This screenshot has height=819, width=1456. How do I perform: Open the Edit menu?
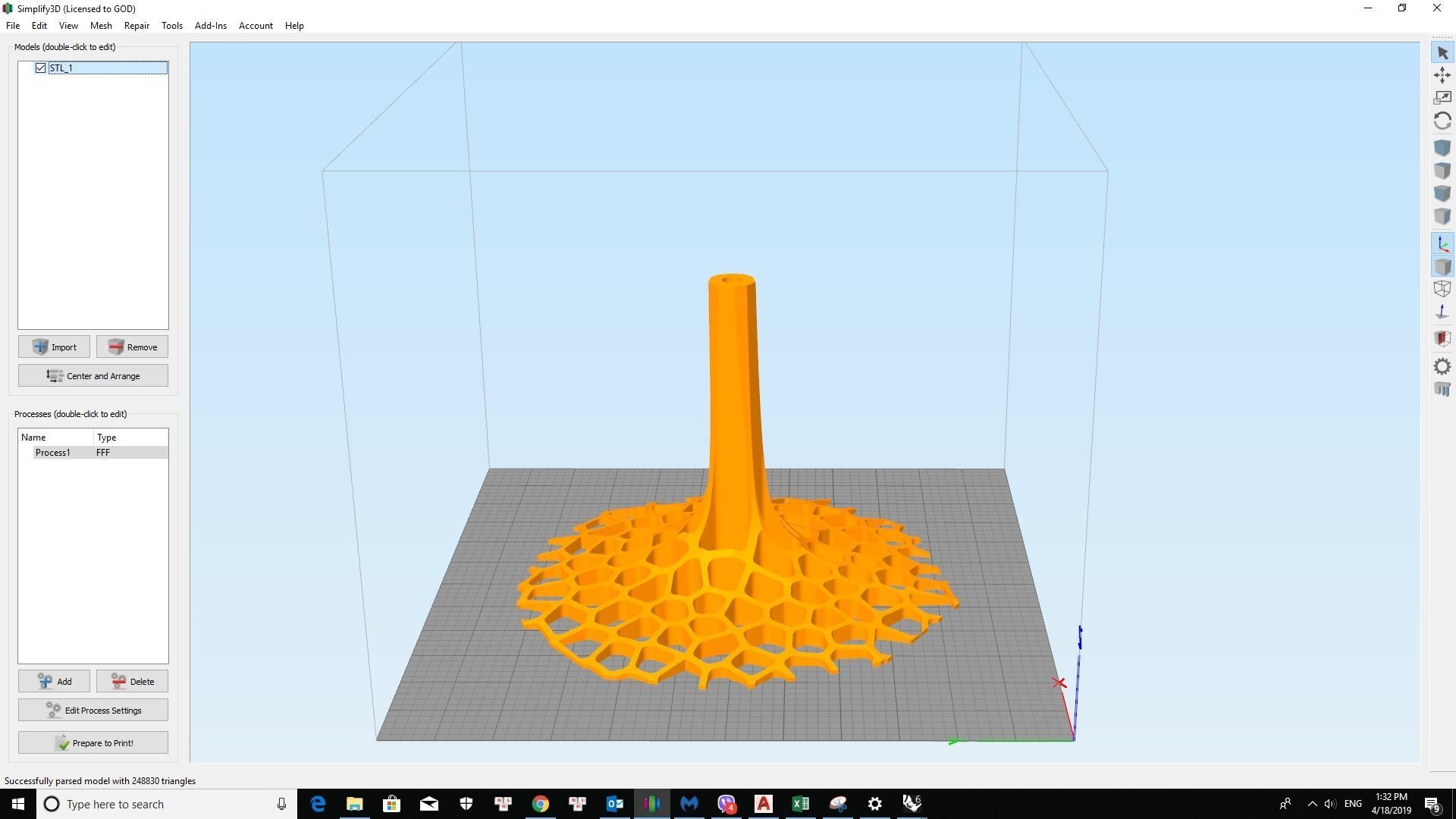tap(39, 26)
